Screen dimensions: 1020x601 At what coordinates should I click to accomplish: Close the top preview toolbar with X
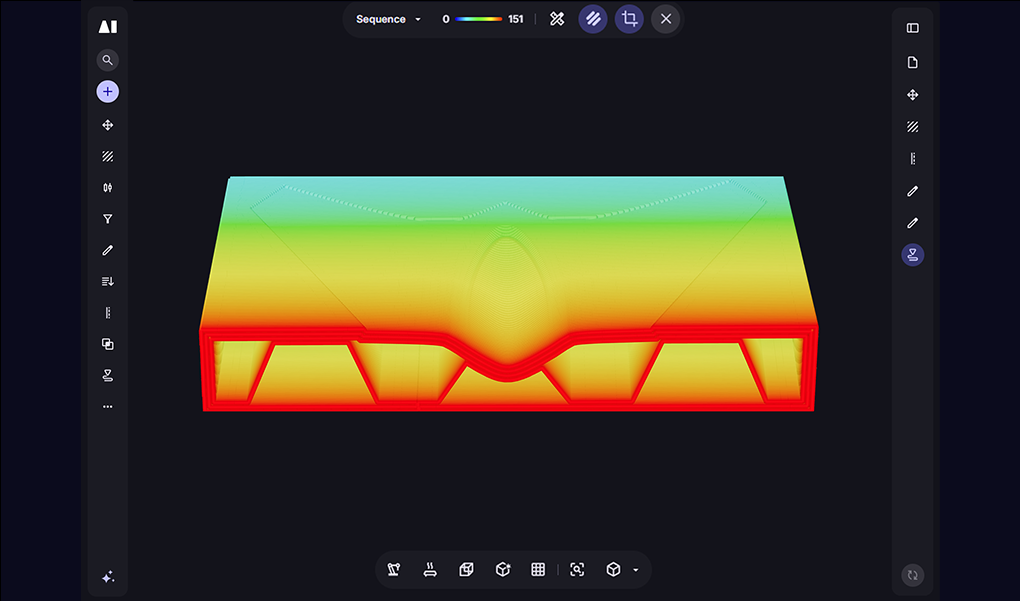(x=666, y=19)
